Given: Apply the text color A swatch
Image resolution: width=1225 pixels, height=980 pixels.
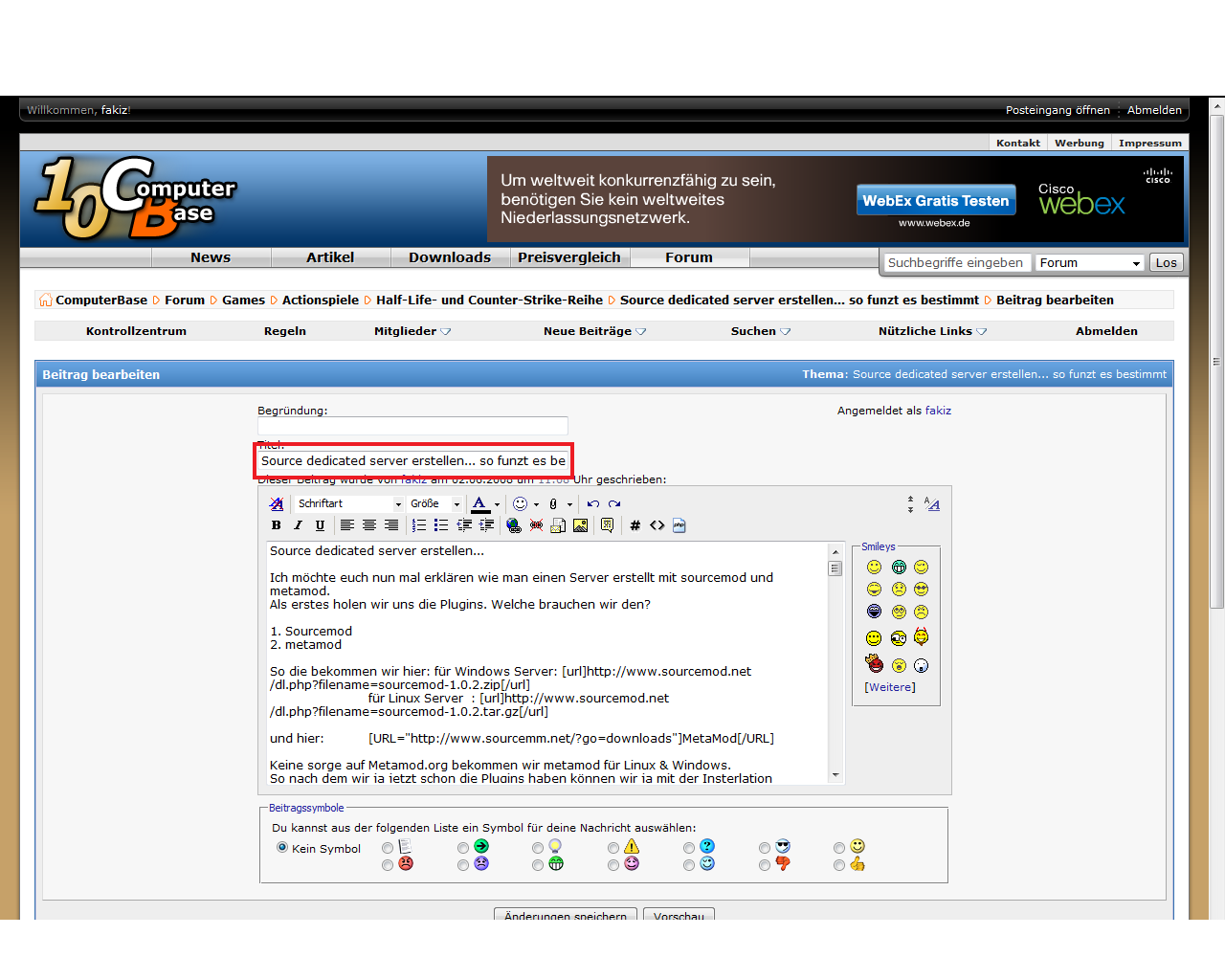Looking at the screenshot, I should (480, 504).
